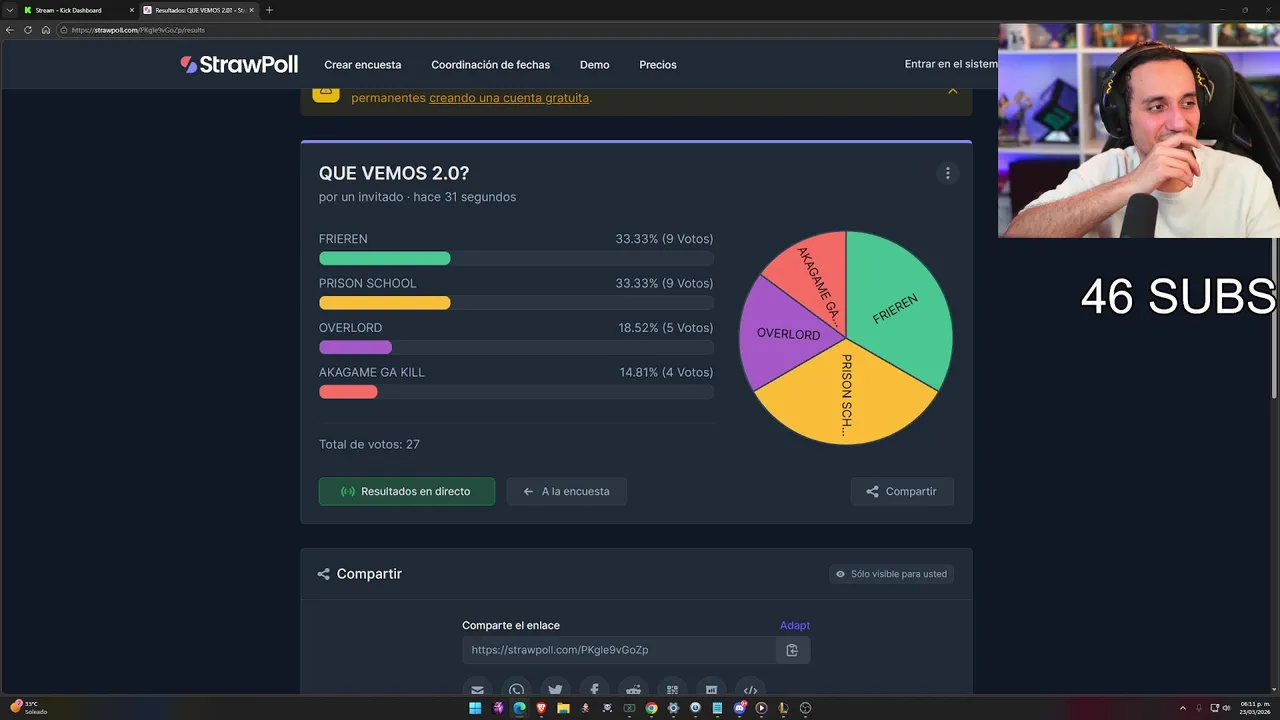Collapse the yellow warning banner

[x=953, y=91]
